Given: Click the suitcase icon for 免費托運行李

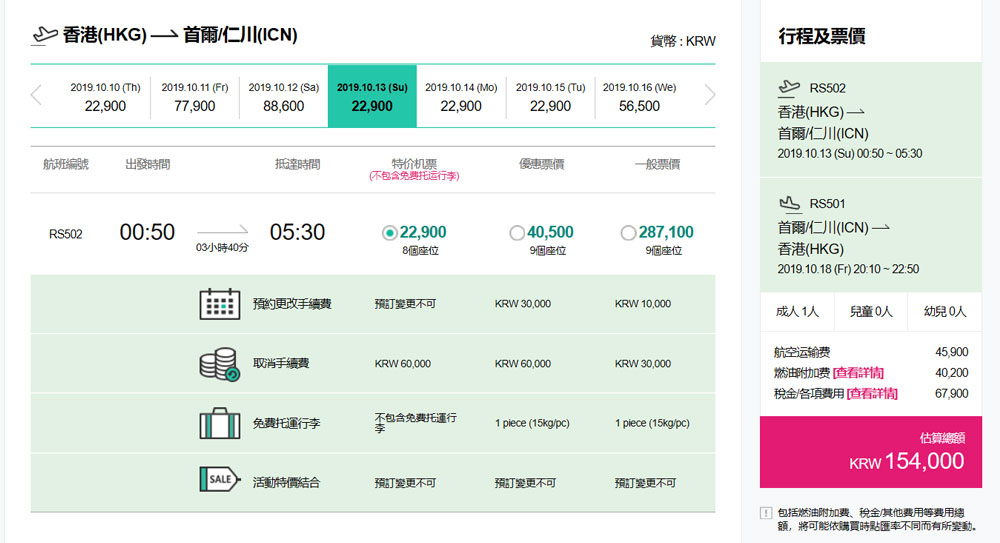Looking at the screenshot, I should pos(219,423).
